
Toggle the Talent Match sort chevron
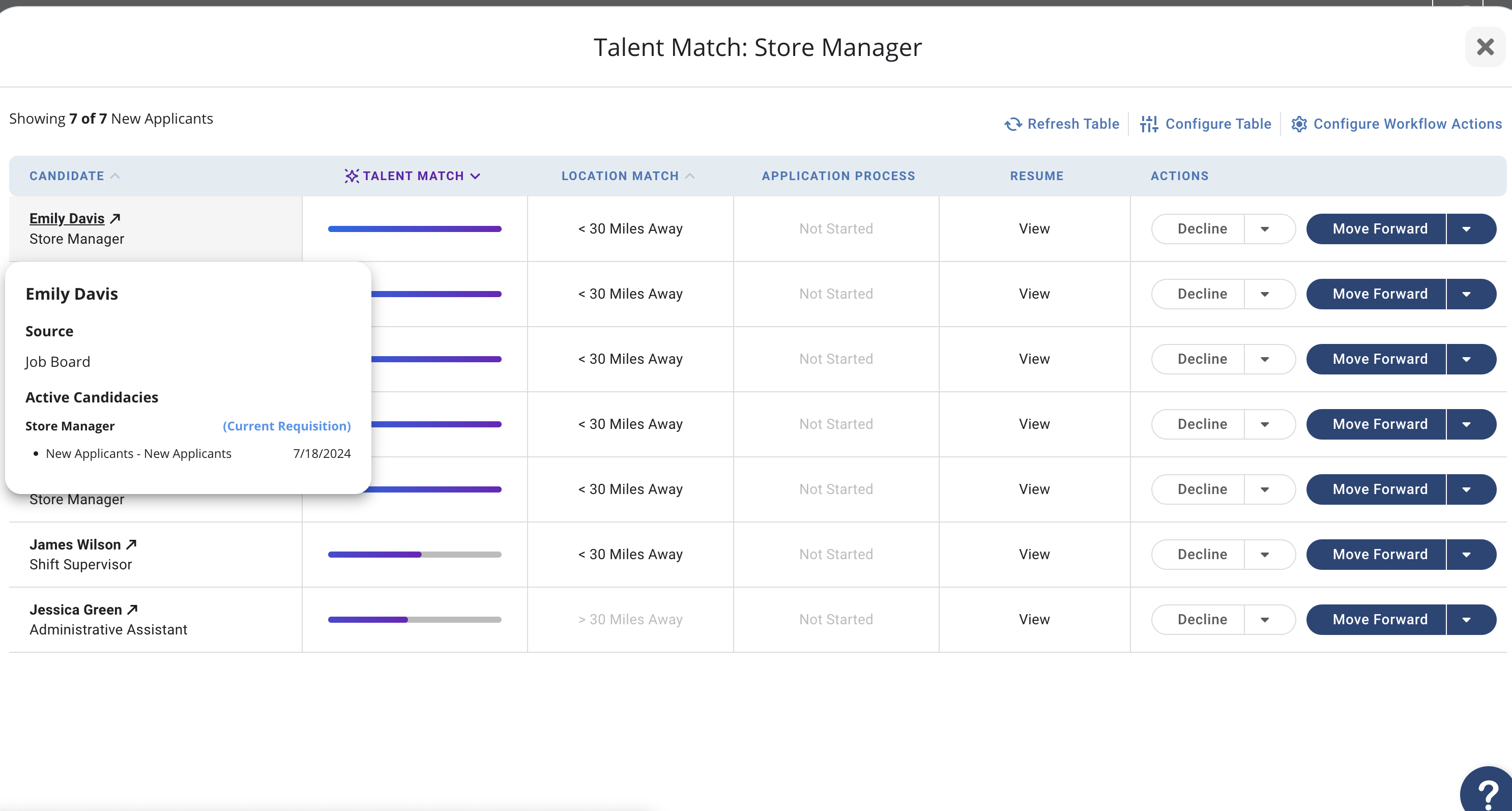tap(476, 176)
